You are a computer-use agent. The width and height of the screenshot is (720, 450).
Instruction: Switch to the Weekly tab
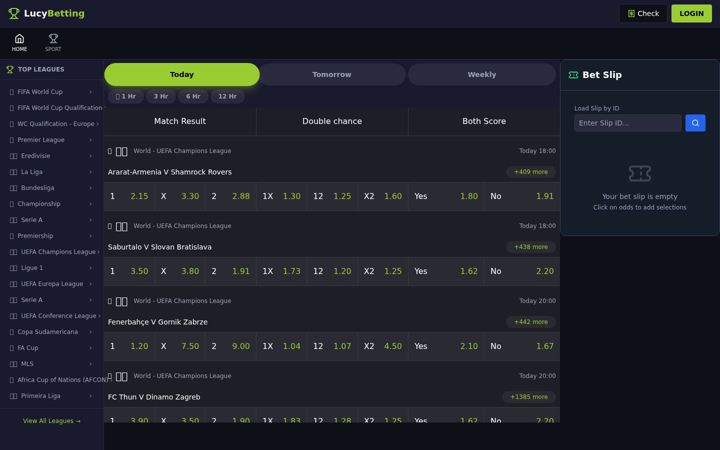pos(482,74)
